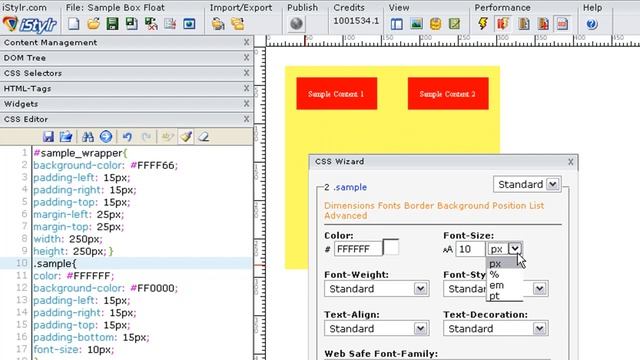Click the sixth File toolbar icon with red marks
The image size is (640, 360).
170,24
